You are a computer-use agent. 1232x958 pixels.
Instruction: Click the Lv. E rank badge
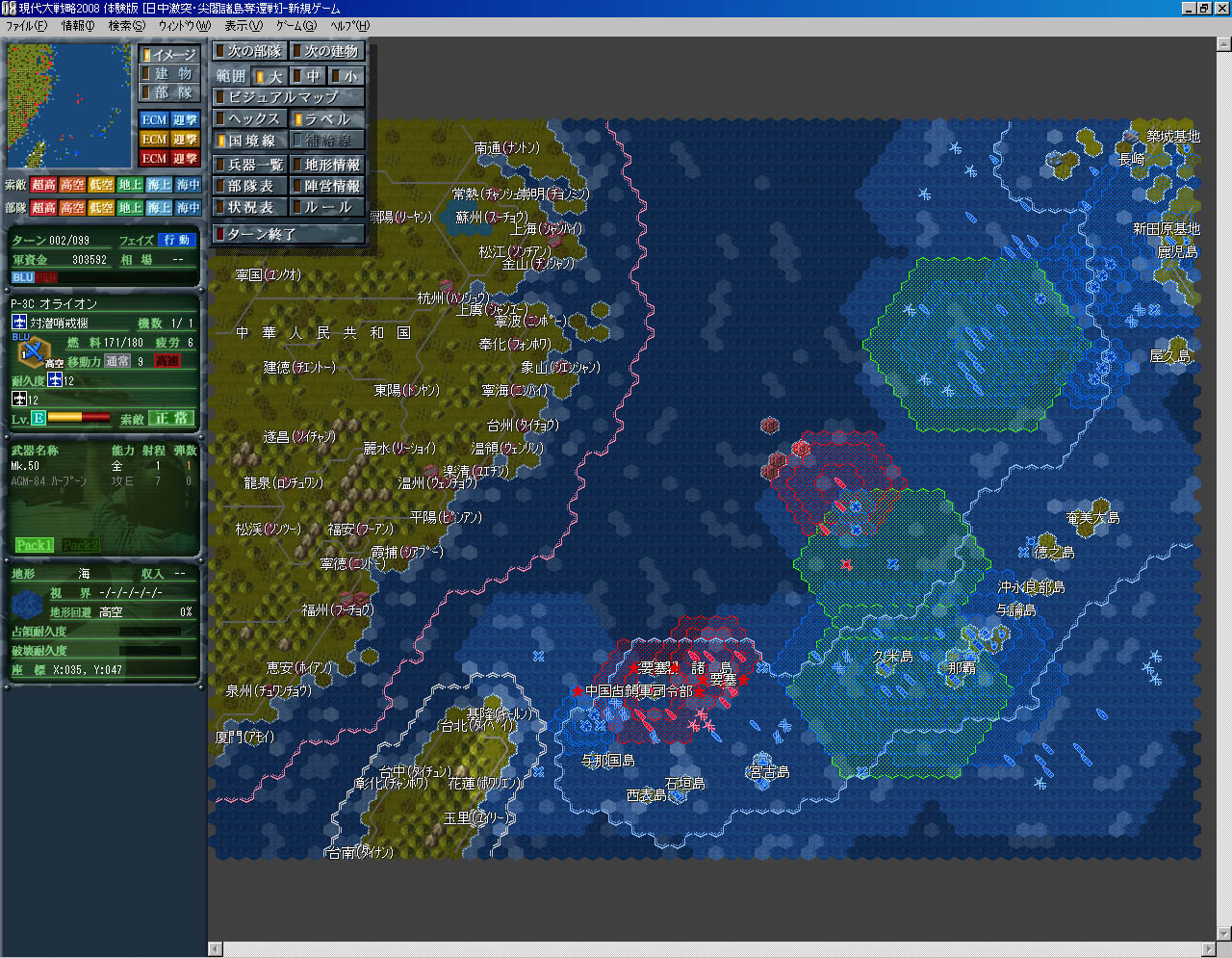[38, 418]
